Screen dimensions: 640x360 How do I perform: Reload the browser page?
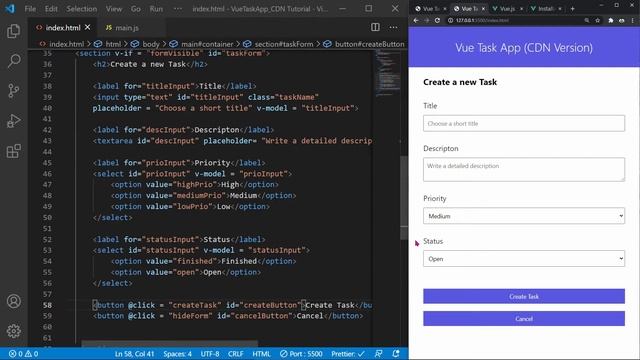click(x=437, y=20)
